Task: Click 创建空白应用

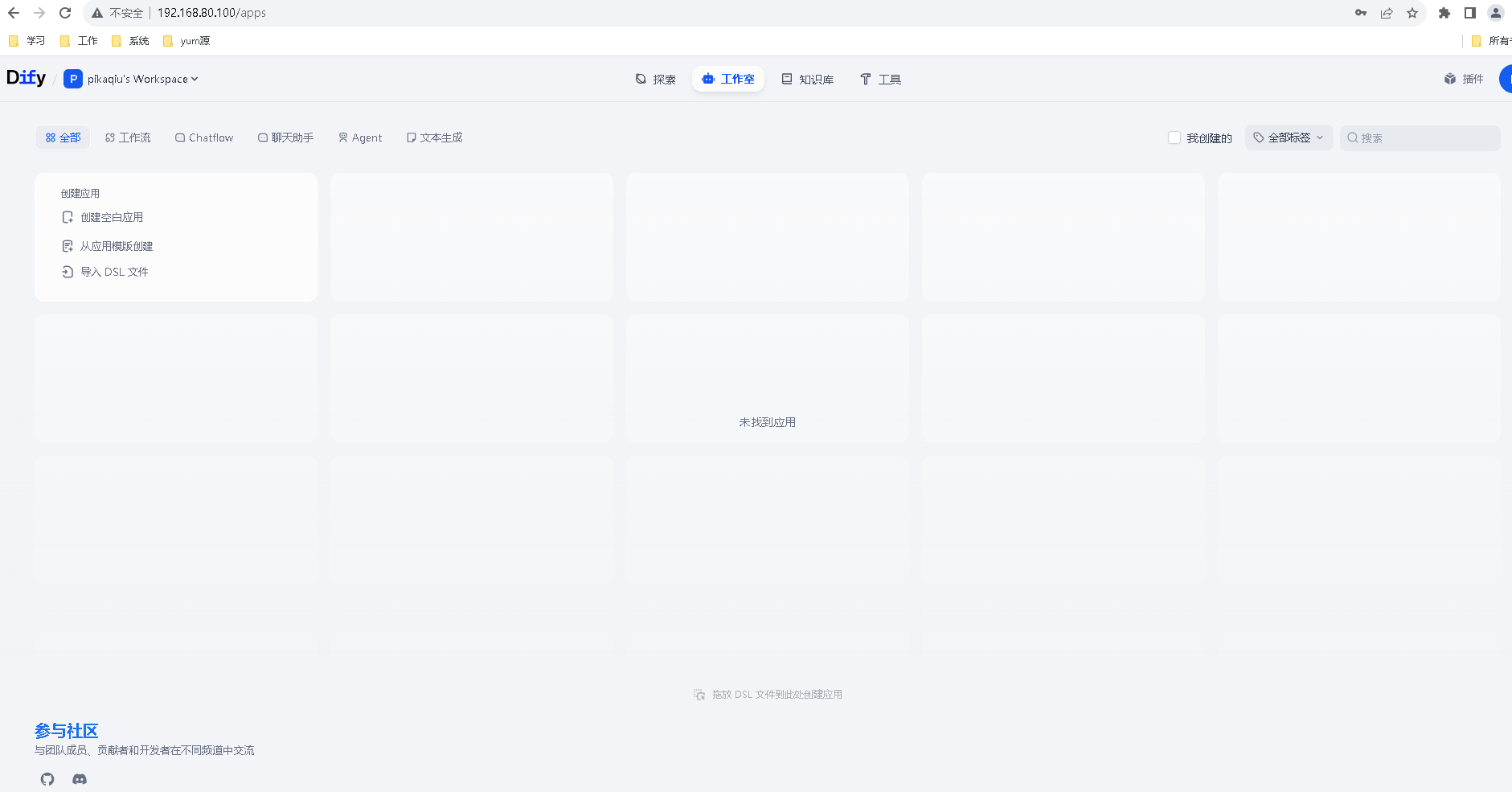Action: 103,217
